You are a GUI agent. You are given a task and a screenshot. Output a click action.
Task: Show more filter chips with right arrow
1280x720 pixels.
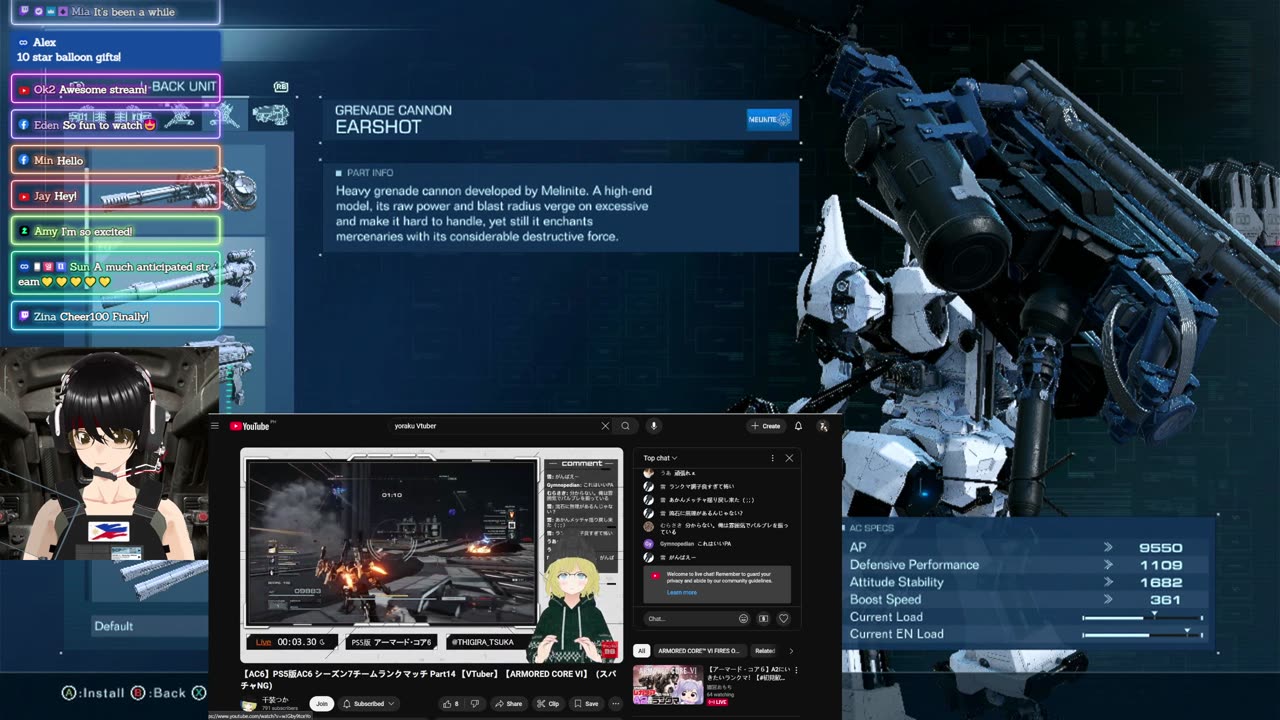(x=791, y=651)
